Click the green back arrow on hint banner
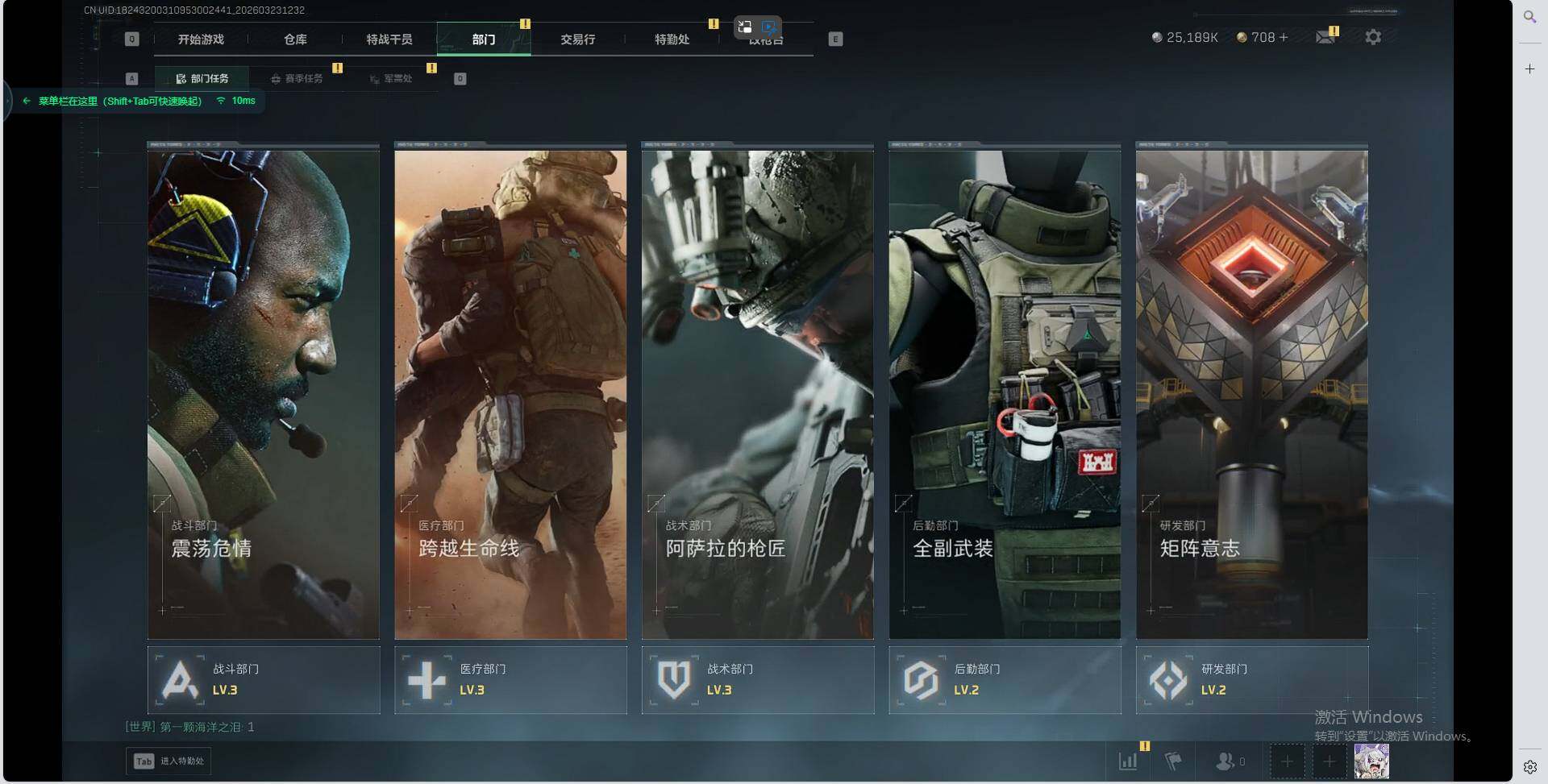 click(27, 102)
